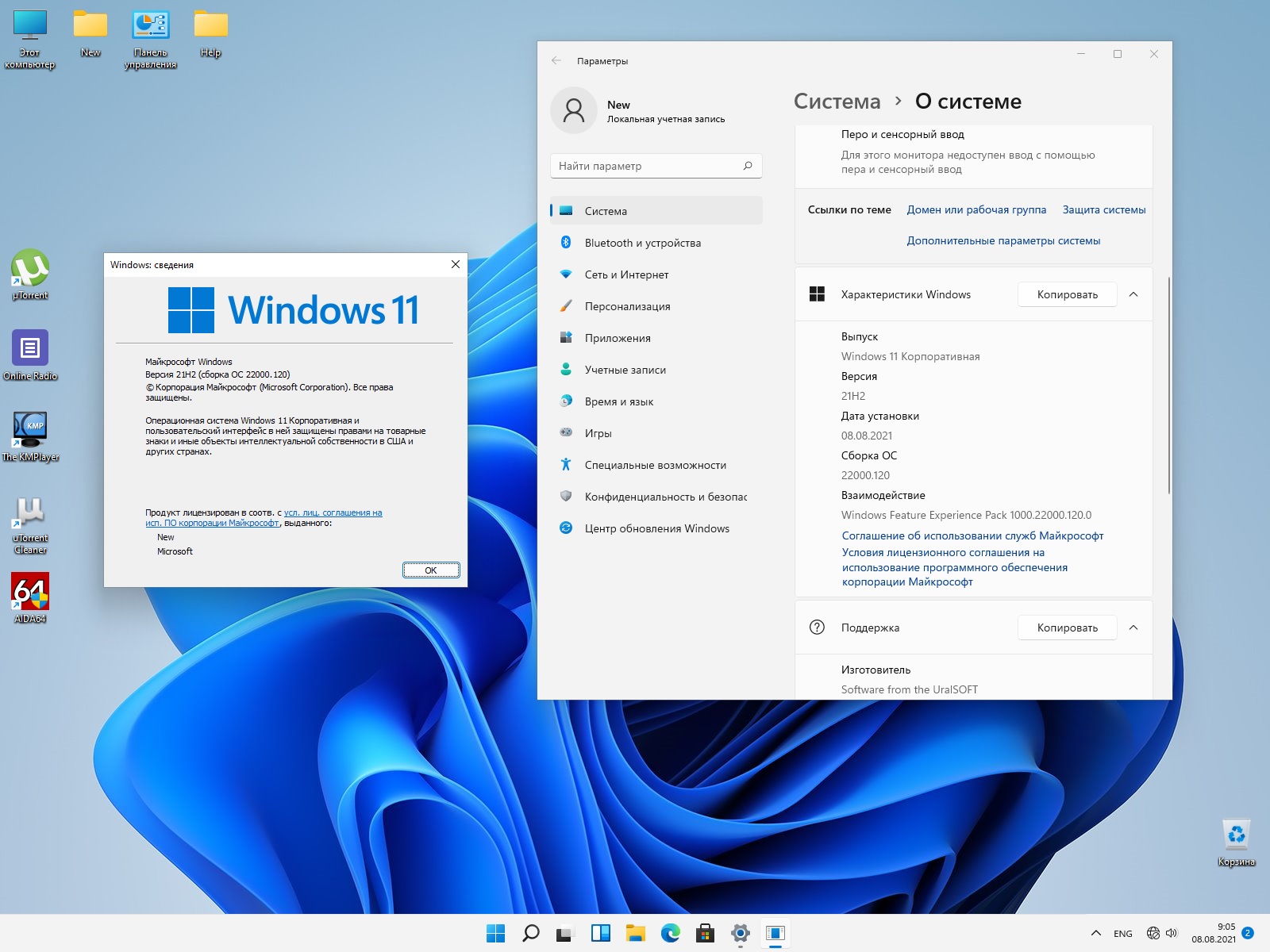The width and height of the screenshot is (1270, 952).
Task: Open the Корзина recycle bin icon
Action: coord(1236,843)
